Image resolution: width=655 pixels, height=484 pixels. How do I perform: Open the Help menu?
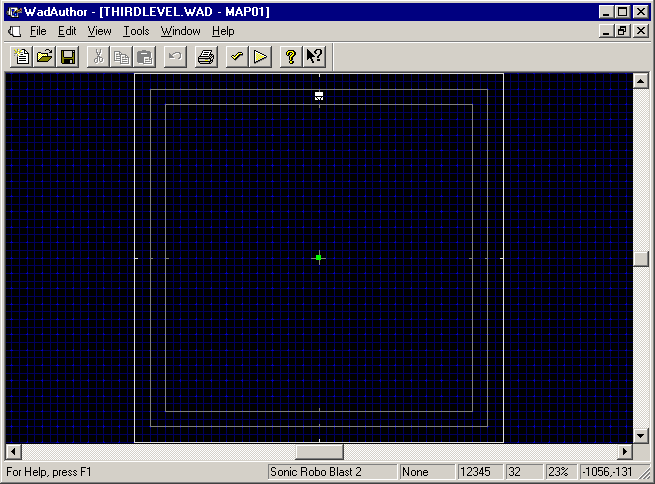[x=223, y=31]
